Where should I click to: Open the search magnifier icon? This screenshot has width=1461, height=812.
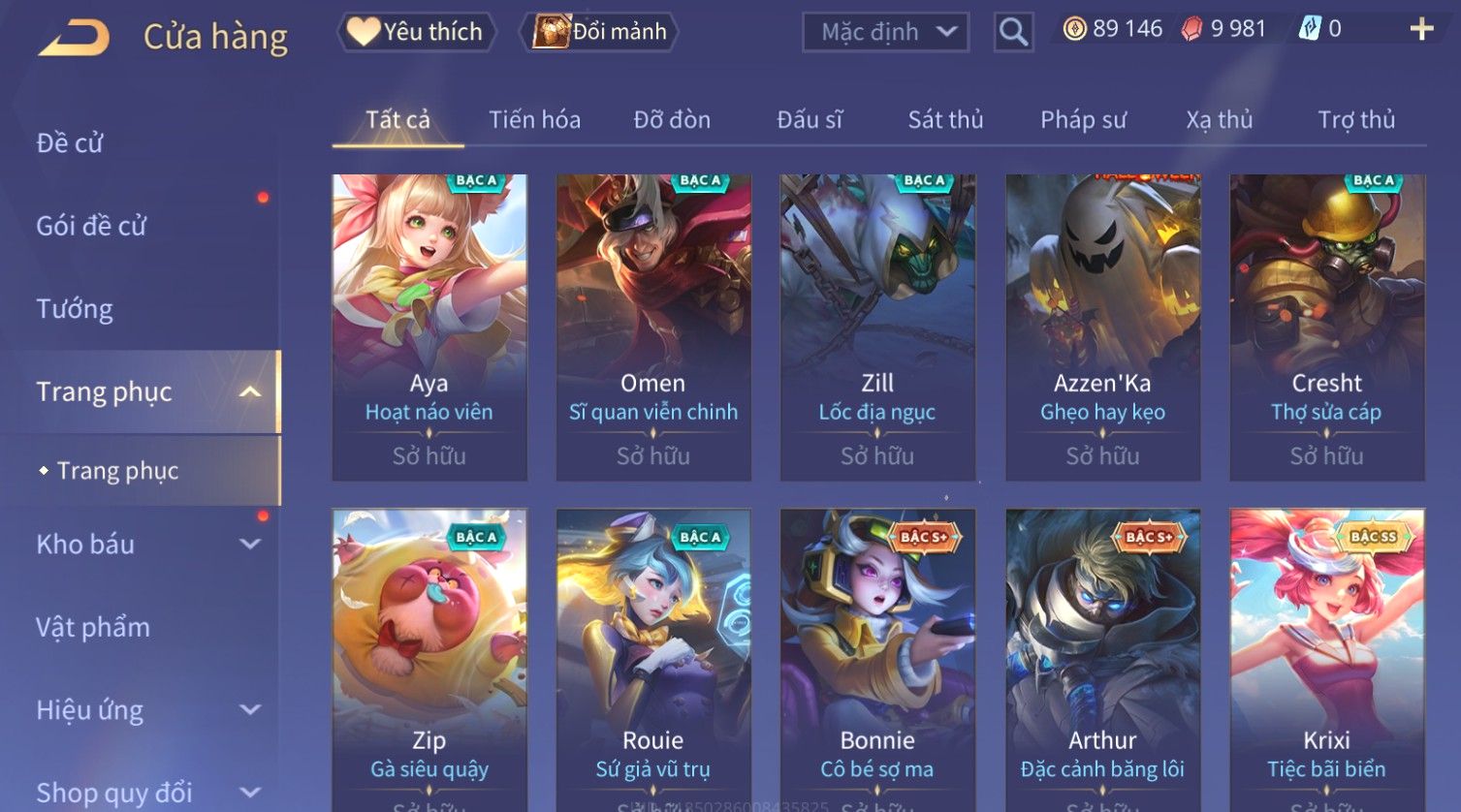pyautogui.click(x=1013, y=32)
